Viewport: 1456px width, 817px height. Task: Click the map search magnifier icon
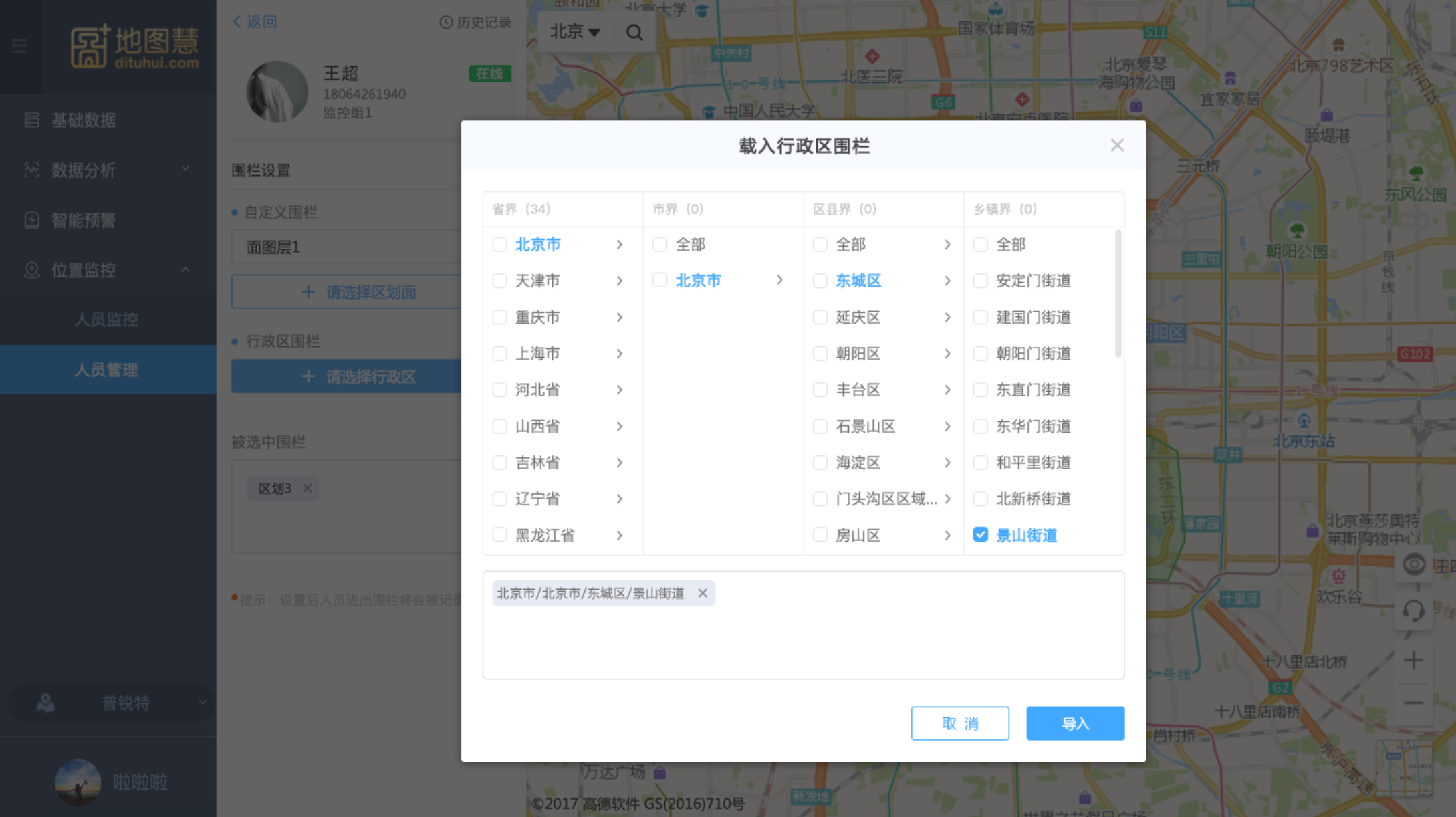coord(634,32)
